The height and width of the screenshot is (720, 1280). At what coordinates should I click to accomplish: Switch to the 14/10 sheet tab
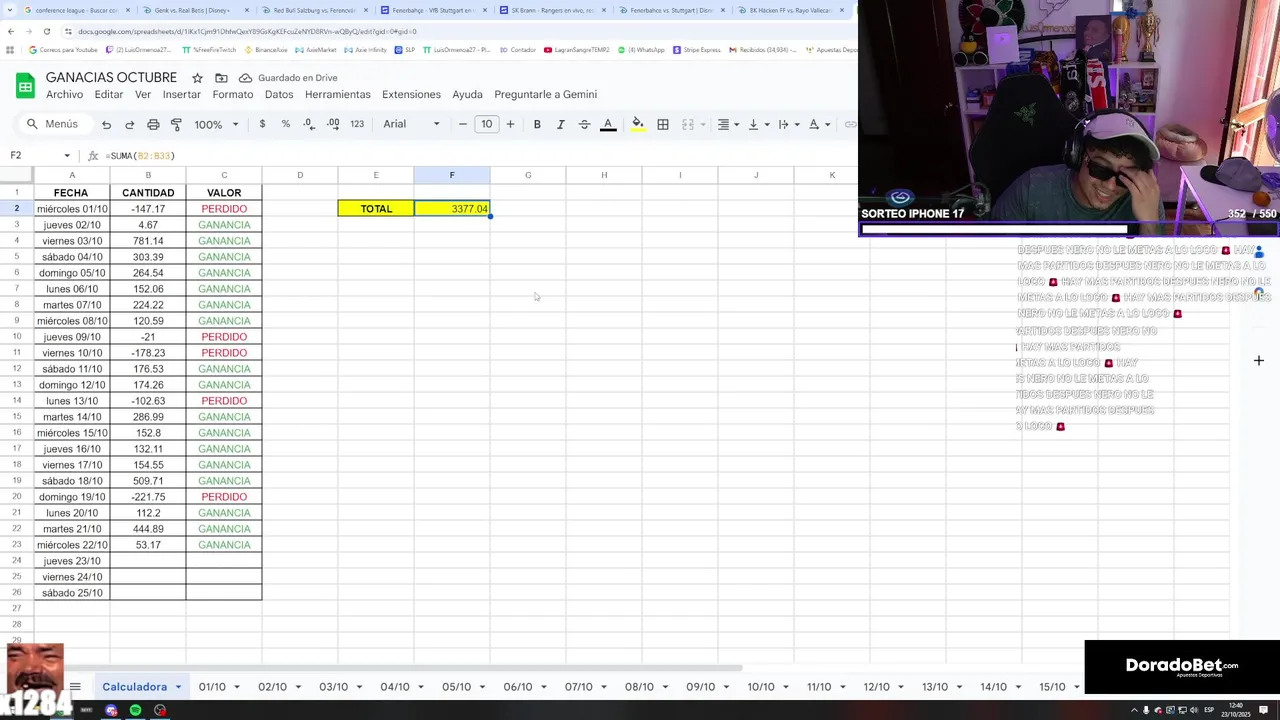pyautogui.click(x=993, y=687)
